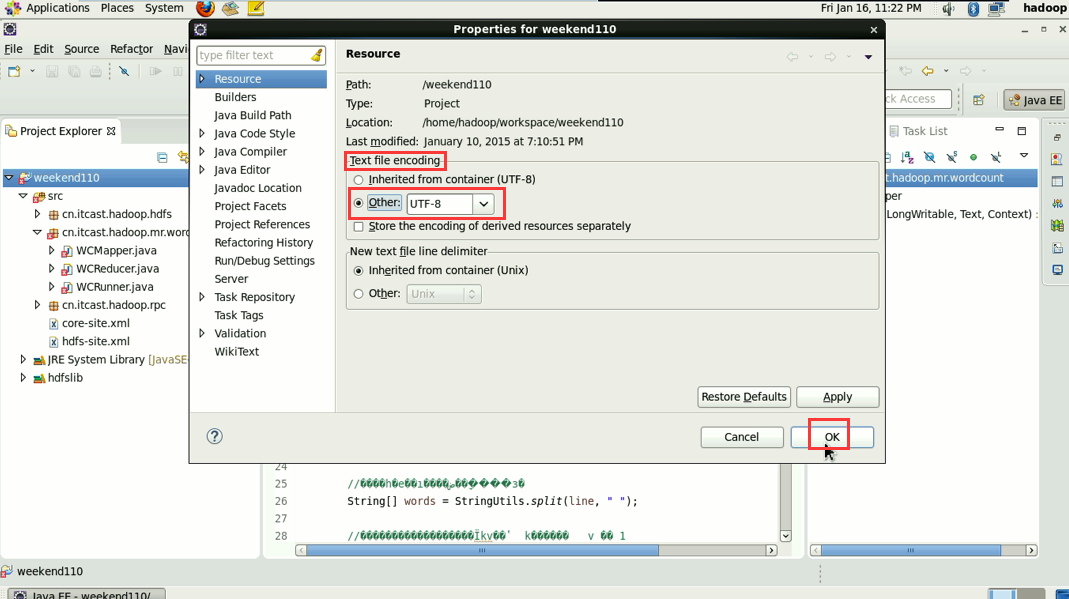Click Hide Local Types icon in Outline toolbar
This screenshot has width=1069, height=599.
(996, 157)
